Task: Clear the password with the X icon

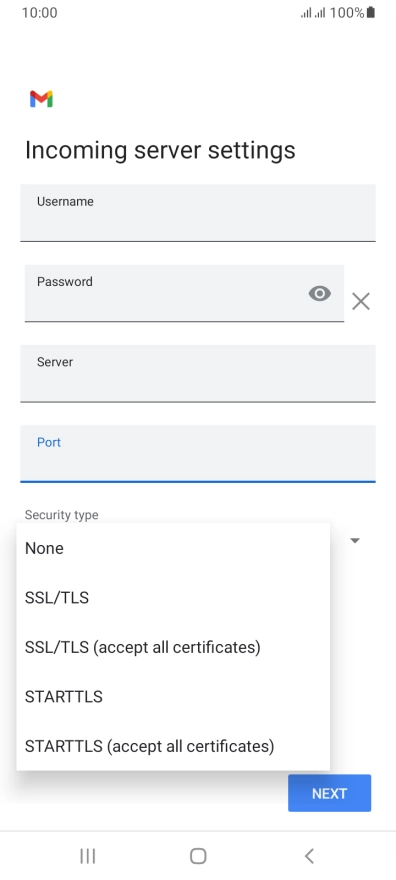Action: click(361, 301)
